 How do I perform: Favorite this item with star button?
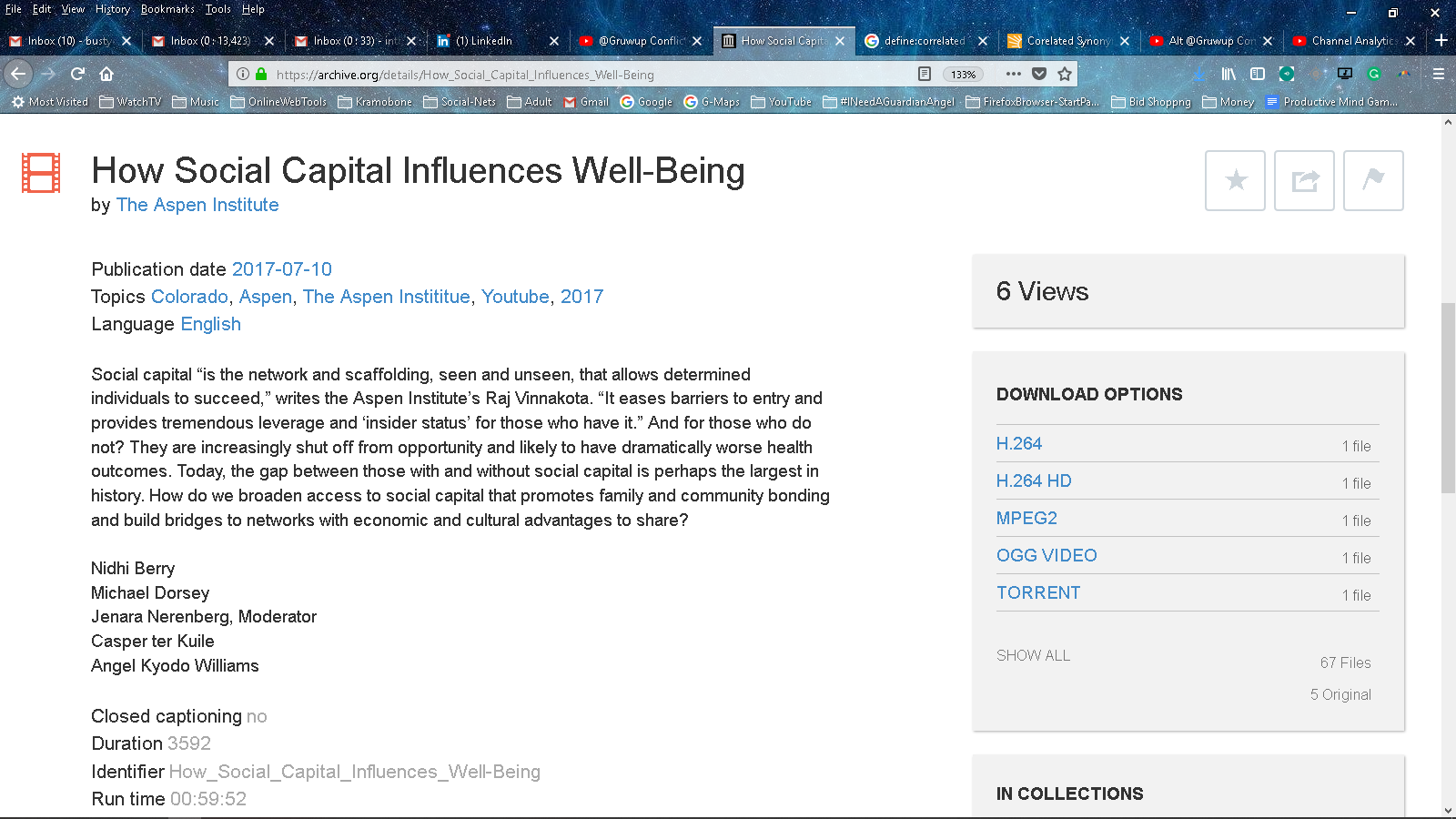click(1235, 180)
